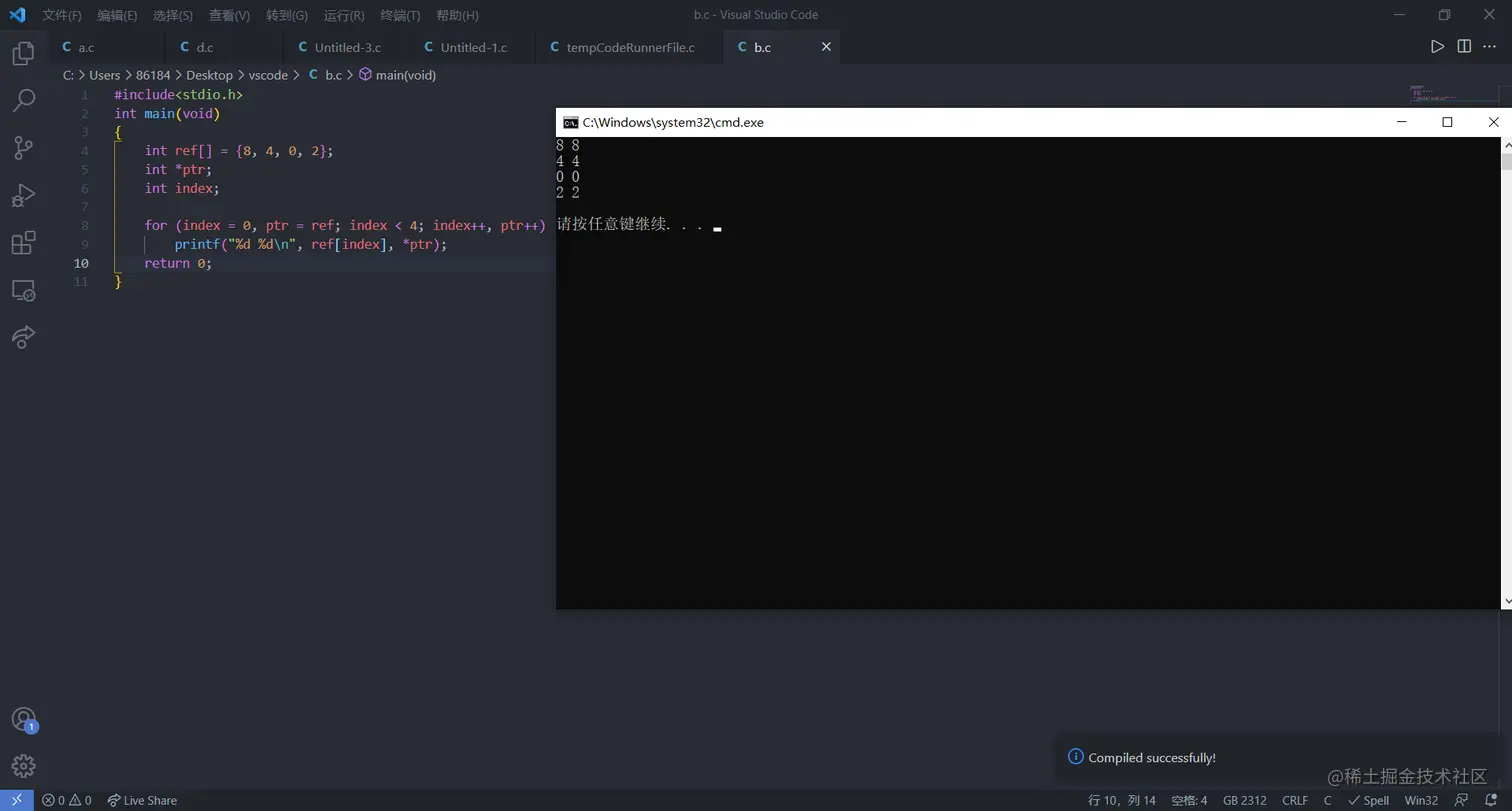The width and height of the screenshot is (1512, 811).
Task: Switch to the Untitled-3.c tab
Action: (347, 47)
